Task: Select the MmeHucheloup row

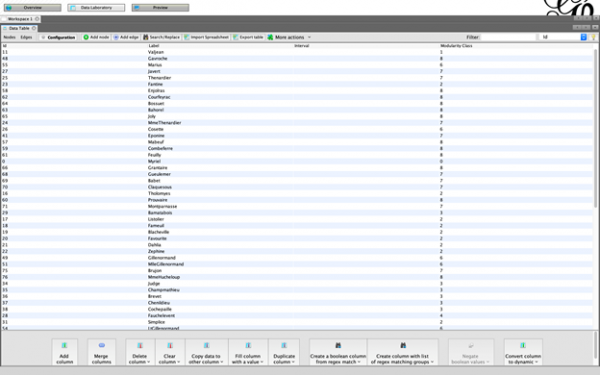Action: (297, 277)
